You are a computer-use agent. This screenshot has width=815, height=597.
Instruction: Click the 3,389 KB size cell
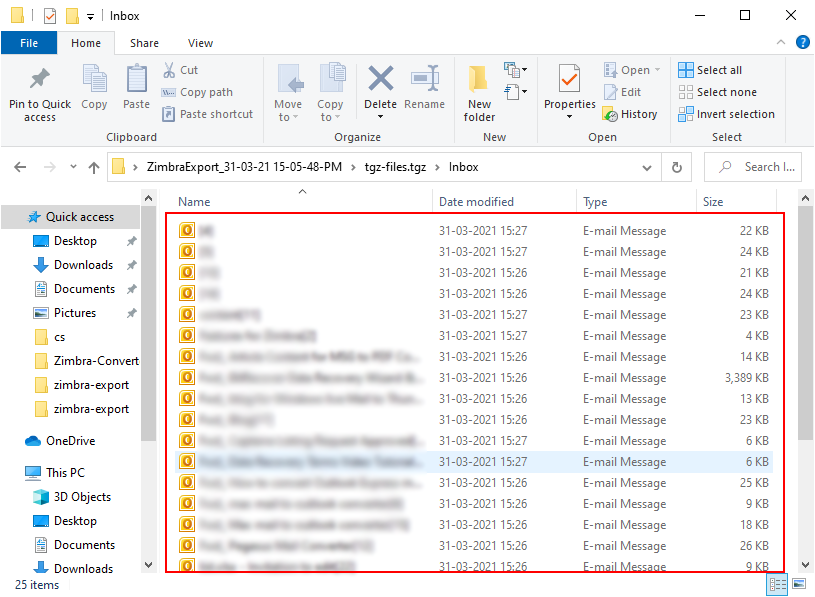[x=746, y=378]
